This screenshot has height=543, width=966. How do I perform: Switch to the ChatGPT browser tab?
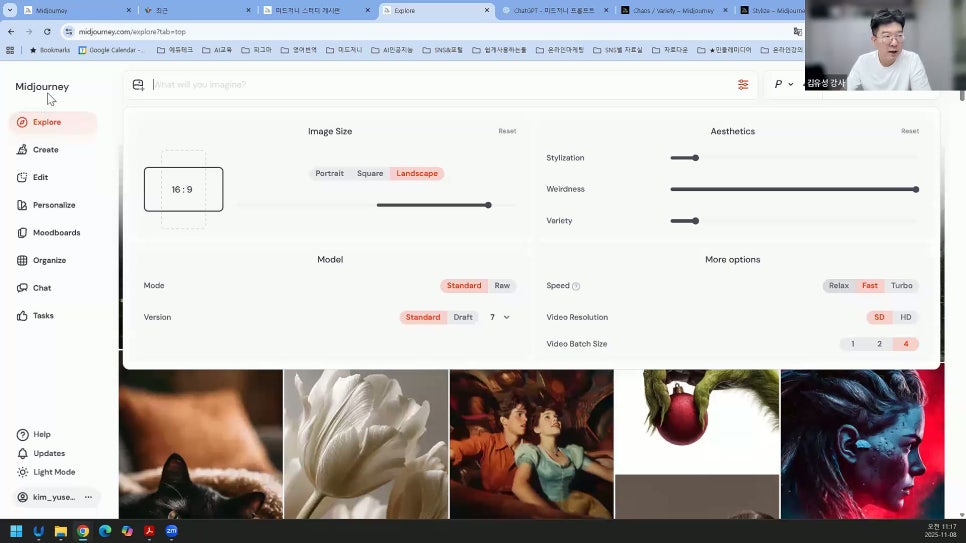click(554, 10)
